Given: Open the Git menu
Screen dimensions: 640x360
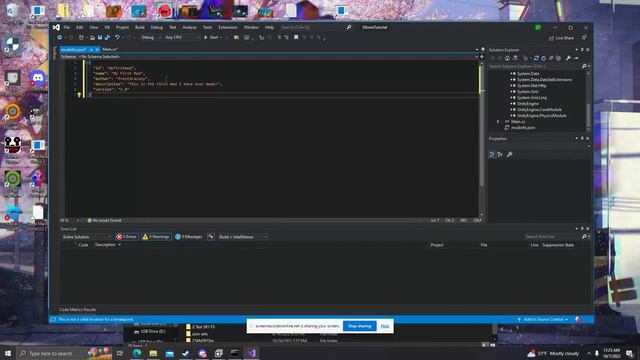Looking at the screenshot, I should [107, 27].
